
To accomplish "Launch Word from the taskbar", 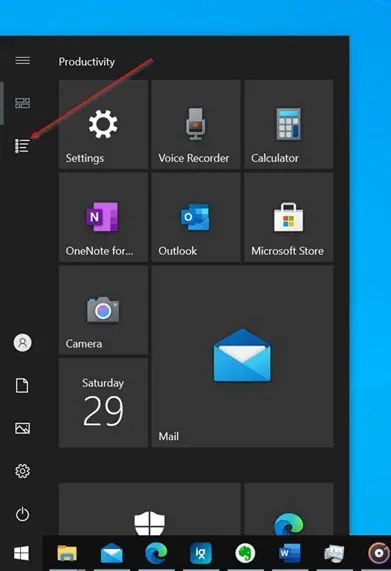I will (x=290, y=554).
